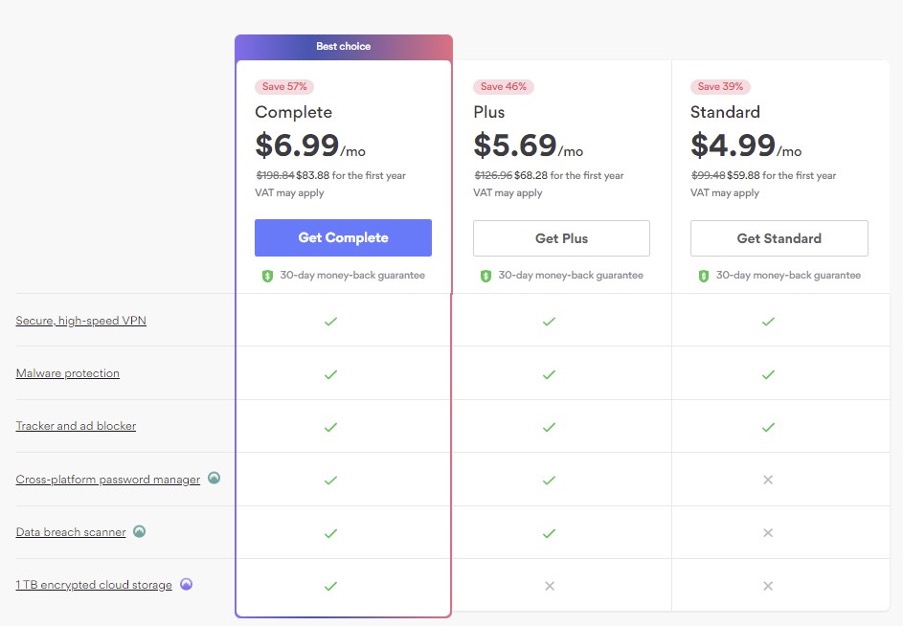This screenshot has width=904, height=626.
Task: Click the shield icon under Get Plus button
Action: coord(485,274)
